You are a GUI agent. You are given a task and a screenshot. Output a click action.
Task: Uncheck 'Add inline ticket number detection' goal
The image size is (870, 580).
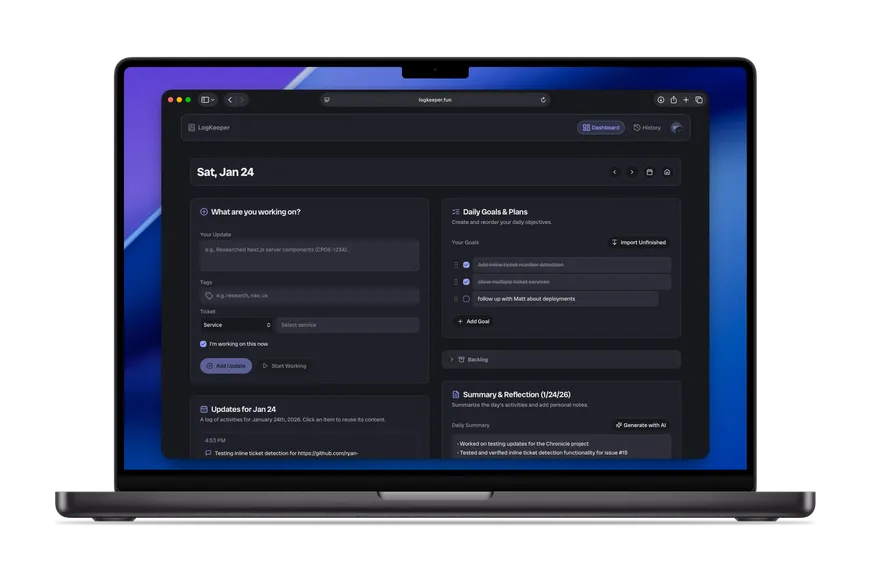[466, 265]
